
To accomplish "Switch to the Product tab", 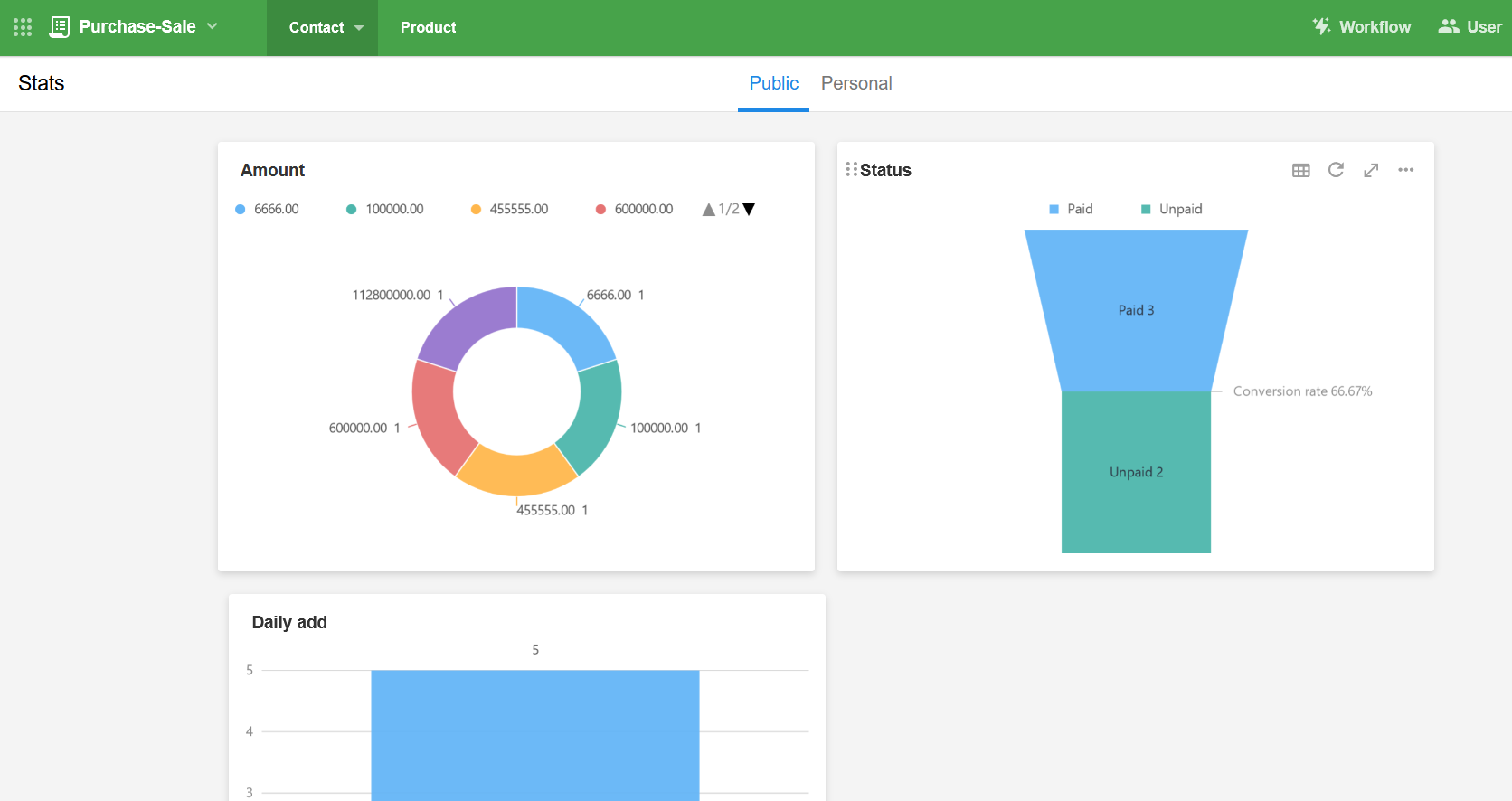I will (428, 28).
